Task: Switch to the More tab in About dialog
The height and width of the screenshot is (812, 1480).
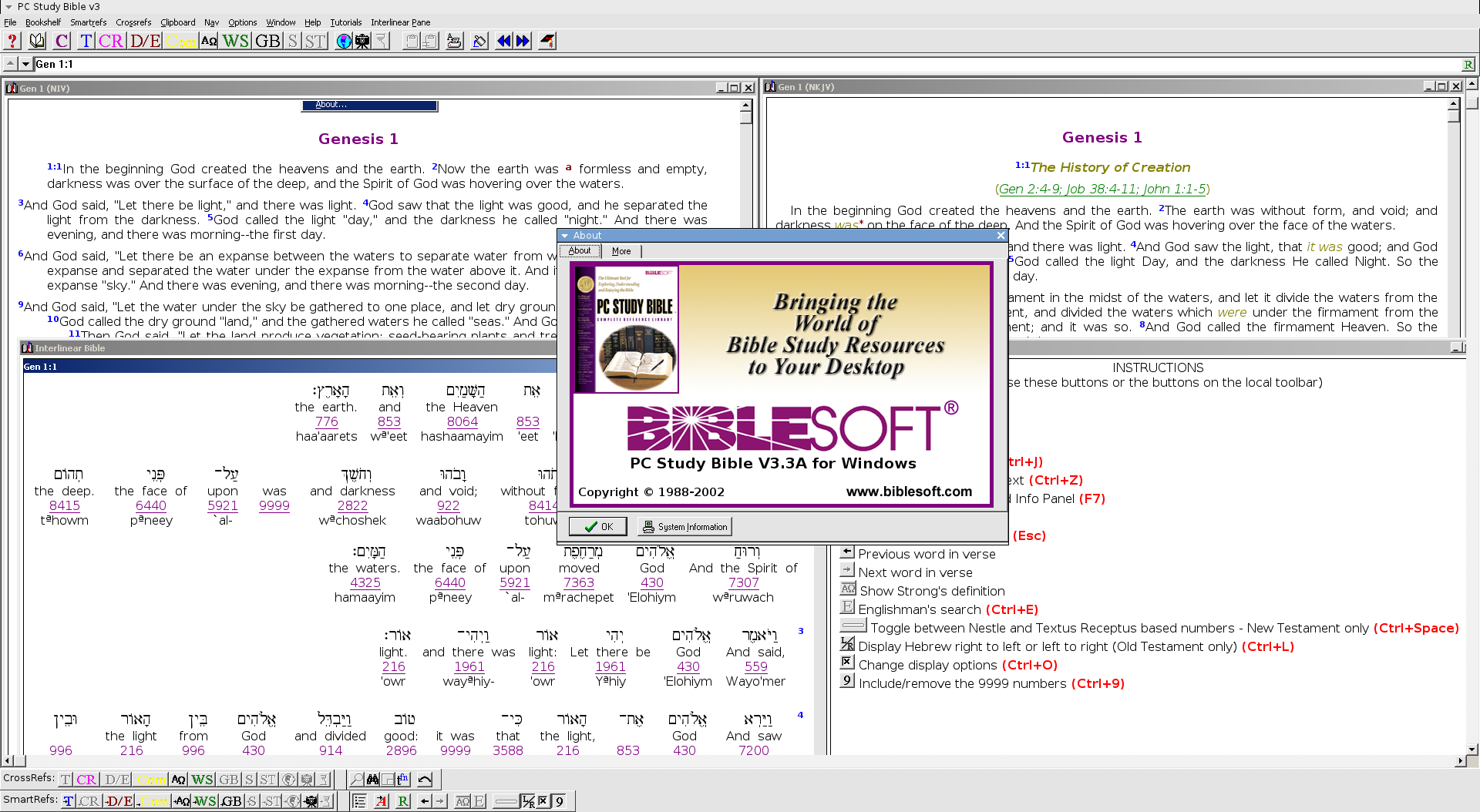Action: click(621, 251)
